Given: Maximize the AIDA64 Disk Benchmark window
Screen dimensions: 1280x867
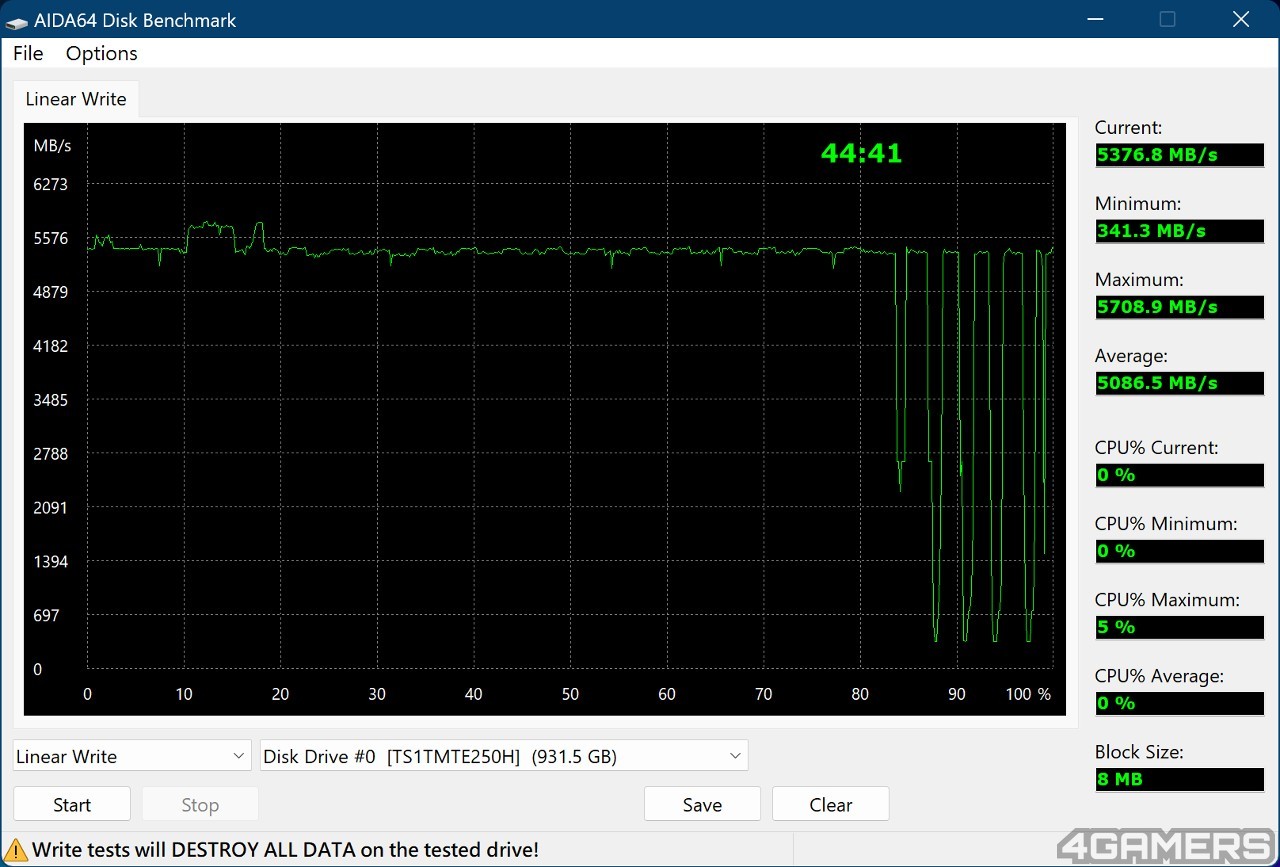Looking at the screenshot, I should (1167, 19).
